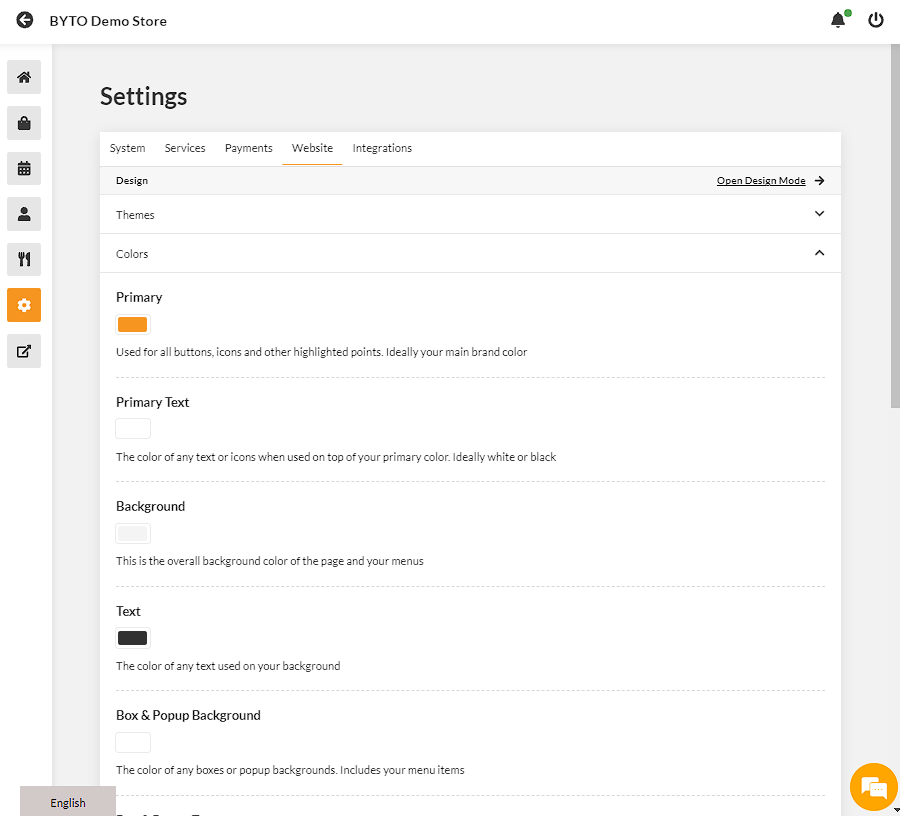Screen dimensions: 900x816
Task: Open the dark Text color swatch
Action: 133,638
